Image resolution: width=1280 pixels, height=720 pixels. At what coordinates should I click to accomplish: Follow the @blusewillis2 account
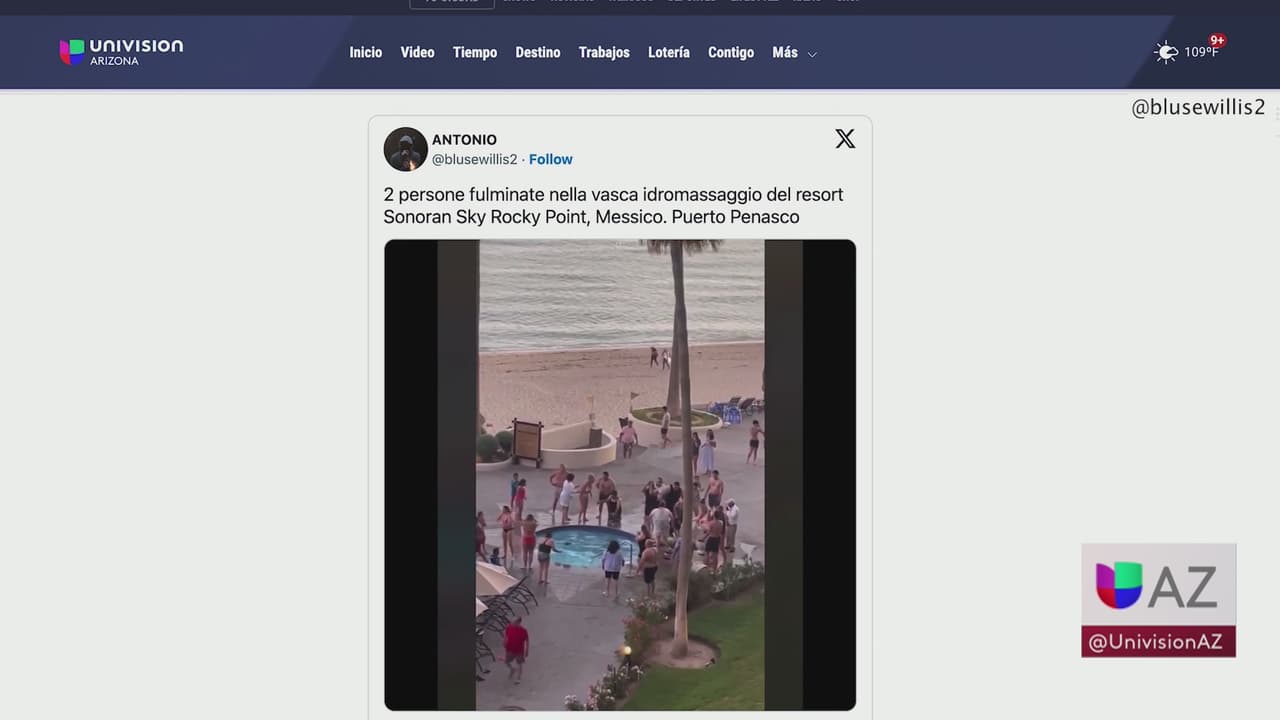550,159
